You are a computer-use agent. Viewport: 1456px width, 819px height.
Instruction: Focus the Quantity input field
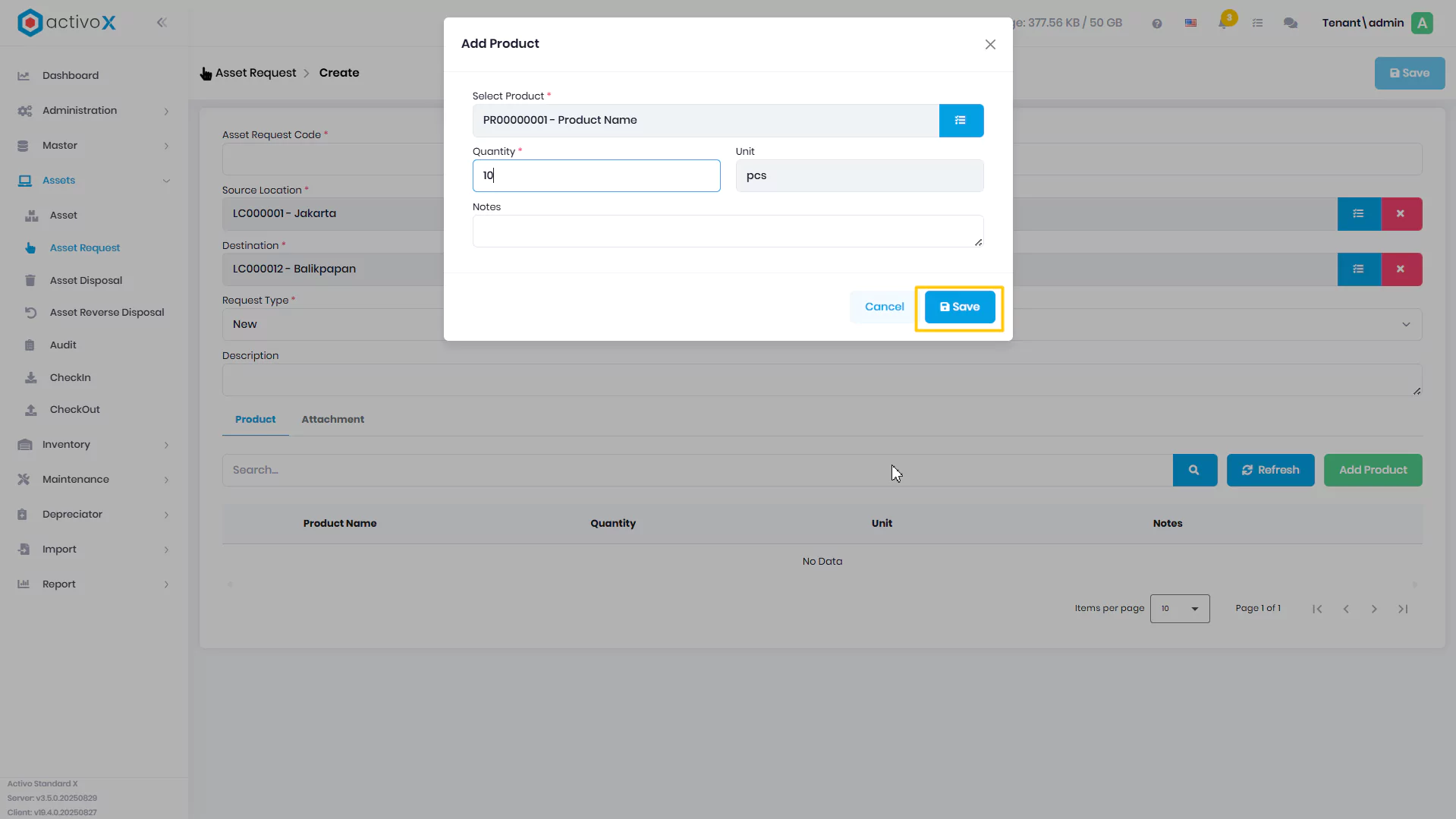coord(596,176)
